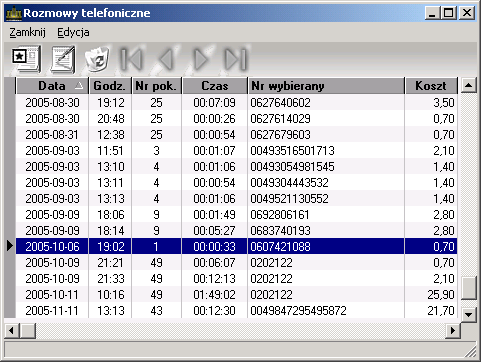Click the Nr pok. column header
This screenshot has width=481, height=362.
tap(156, 86)
